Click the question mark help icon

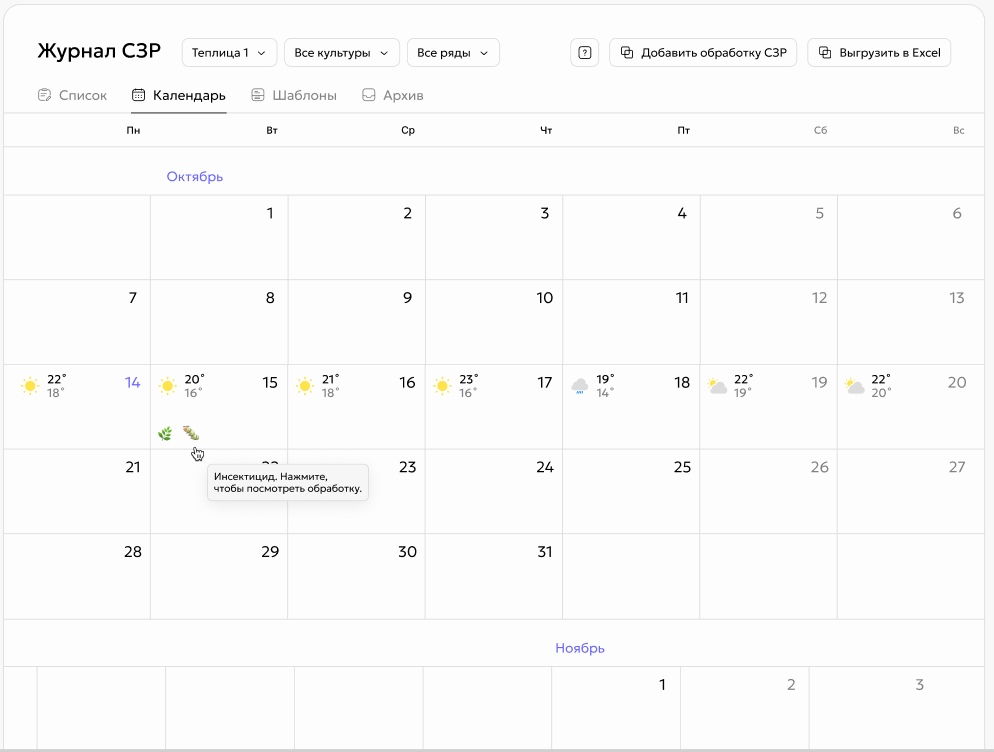point(584,53)
